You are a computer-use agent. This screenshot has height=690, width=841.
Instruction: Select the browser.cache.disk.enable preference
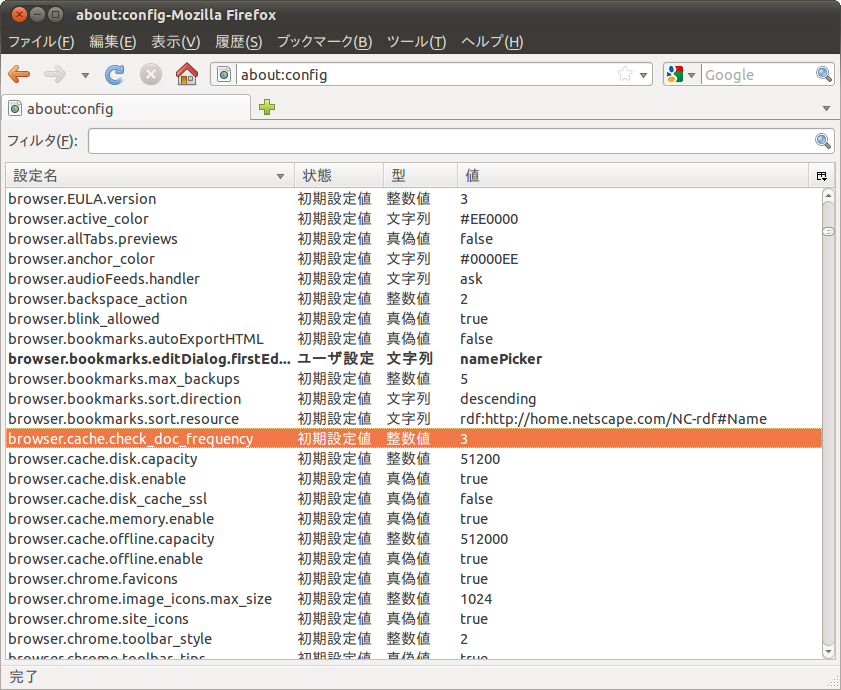pyautogui.click(x=414, y=479)
